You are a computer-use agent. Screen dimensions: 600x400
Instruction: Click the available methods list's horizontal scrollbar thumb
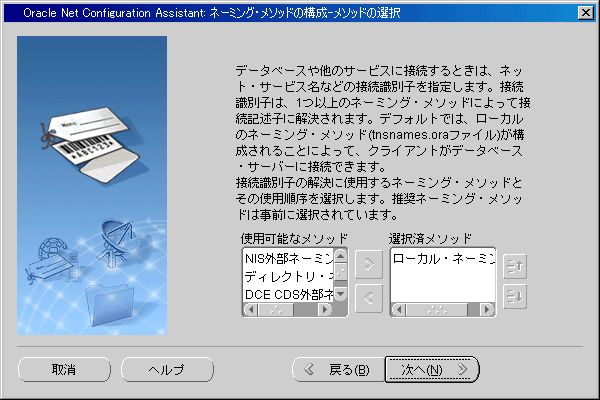(x=276, y=309)
